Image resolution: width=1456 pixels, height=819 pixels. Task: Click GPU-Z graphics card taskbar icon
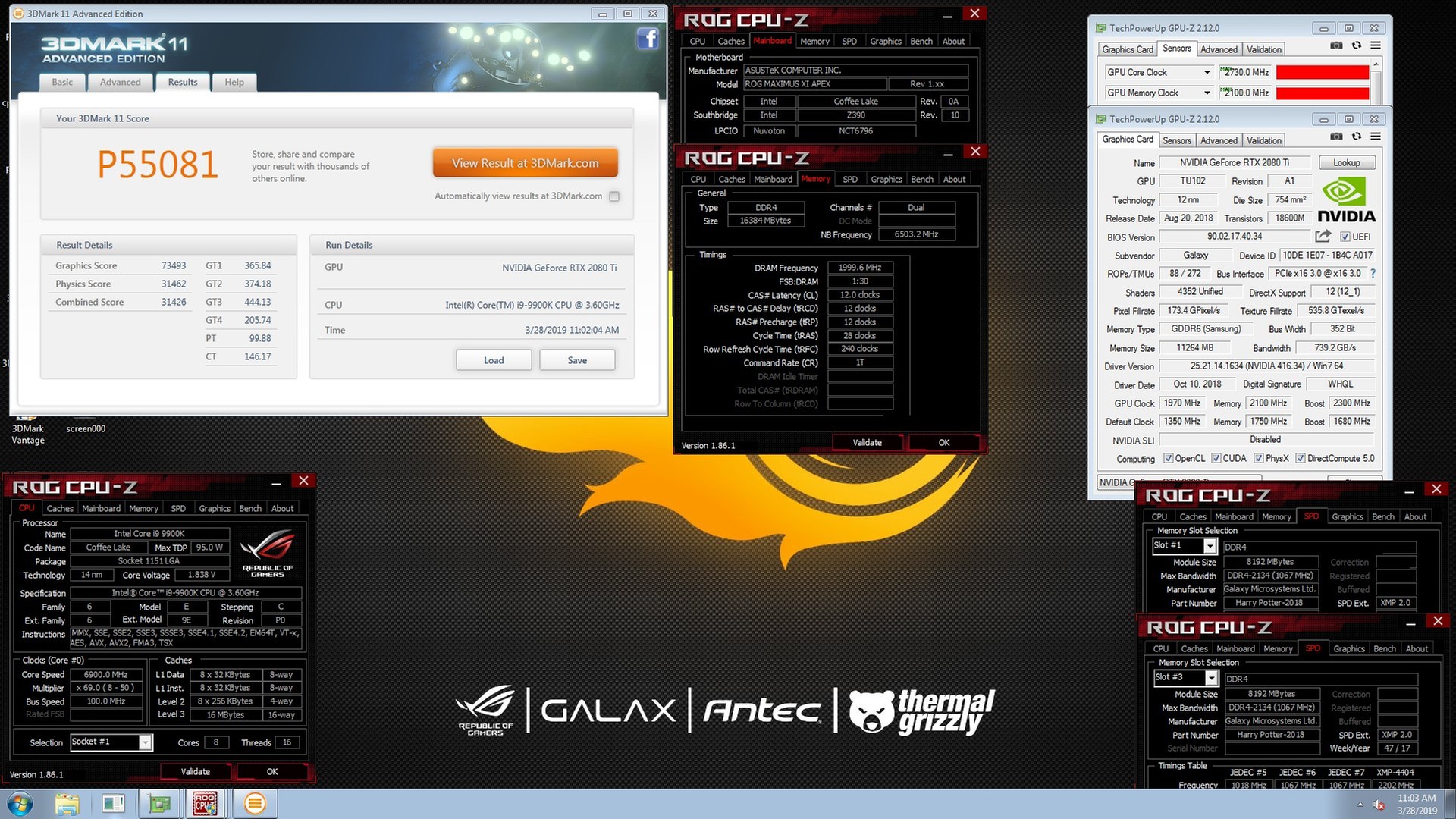pos(159,804)
